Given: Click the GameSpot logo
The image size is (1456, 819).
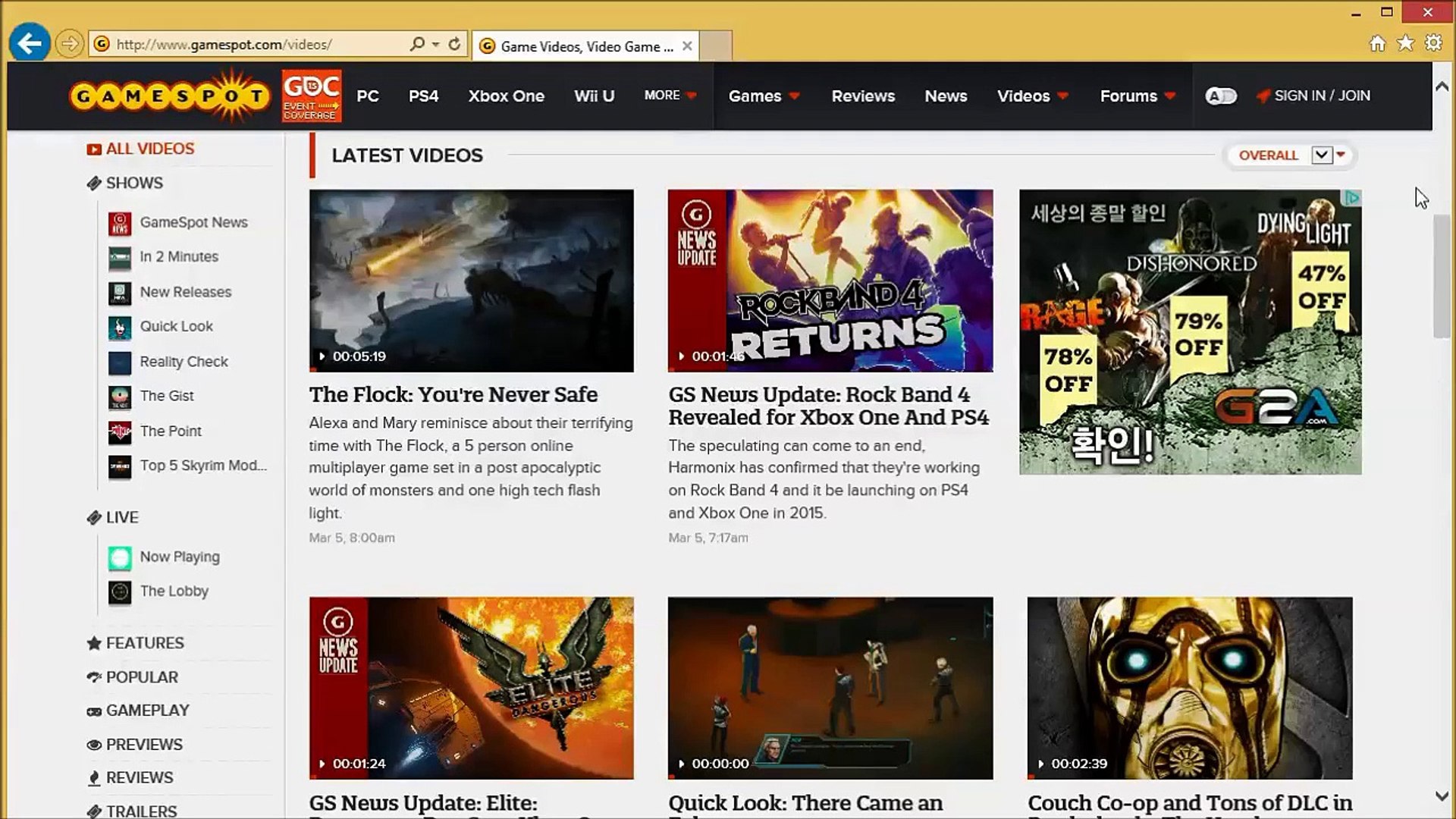Looking at the screenshot, I should pyautogui.click(x=168, y=94).
